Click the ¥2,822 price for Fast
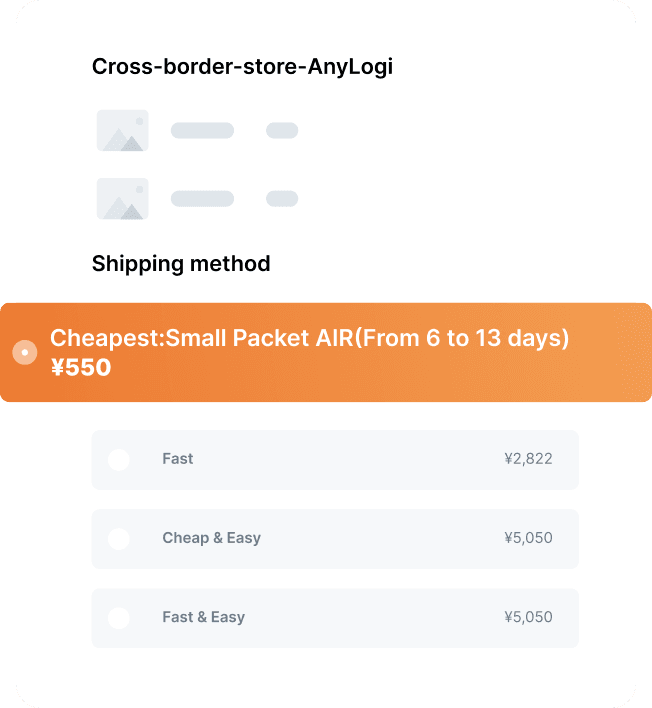Viewport: 652px width, 708px height. (528, 459)
